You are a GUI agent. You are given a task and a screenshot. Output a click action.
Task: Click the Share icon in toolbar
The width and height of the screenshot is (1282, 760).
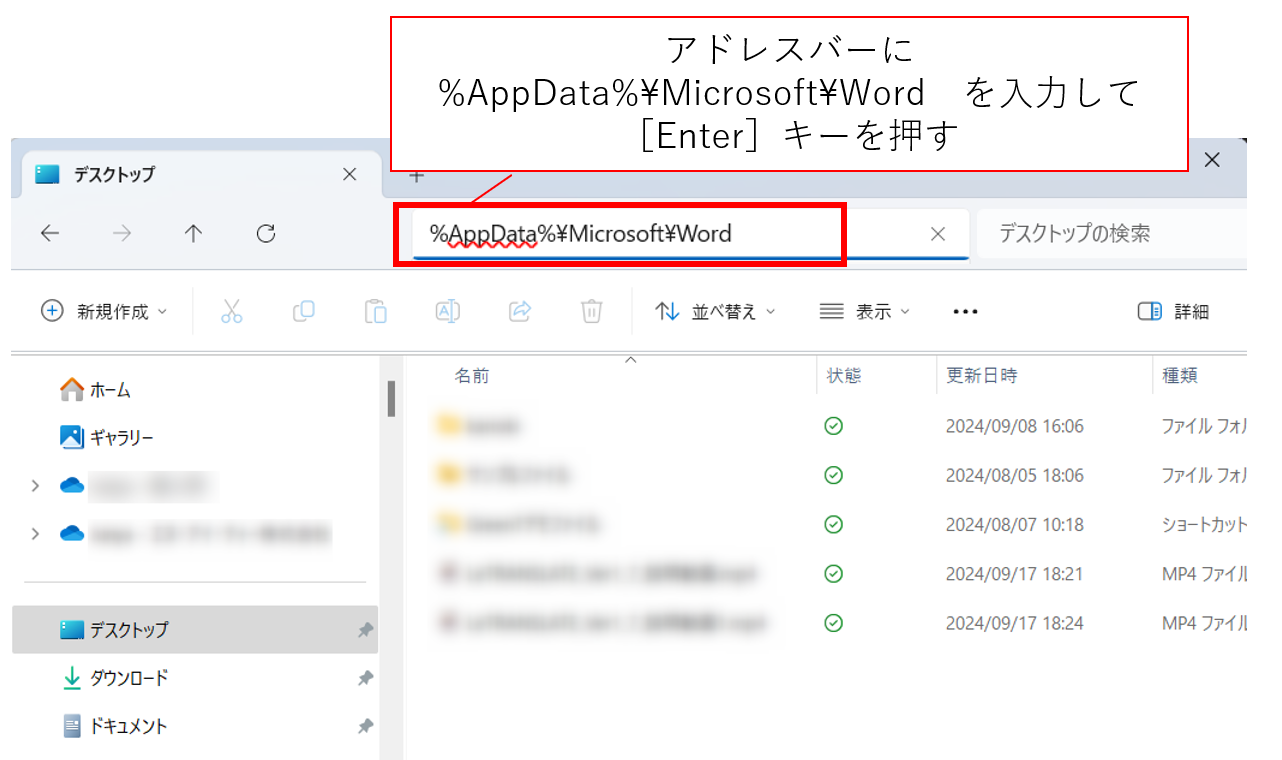click(x=519, y=312)
